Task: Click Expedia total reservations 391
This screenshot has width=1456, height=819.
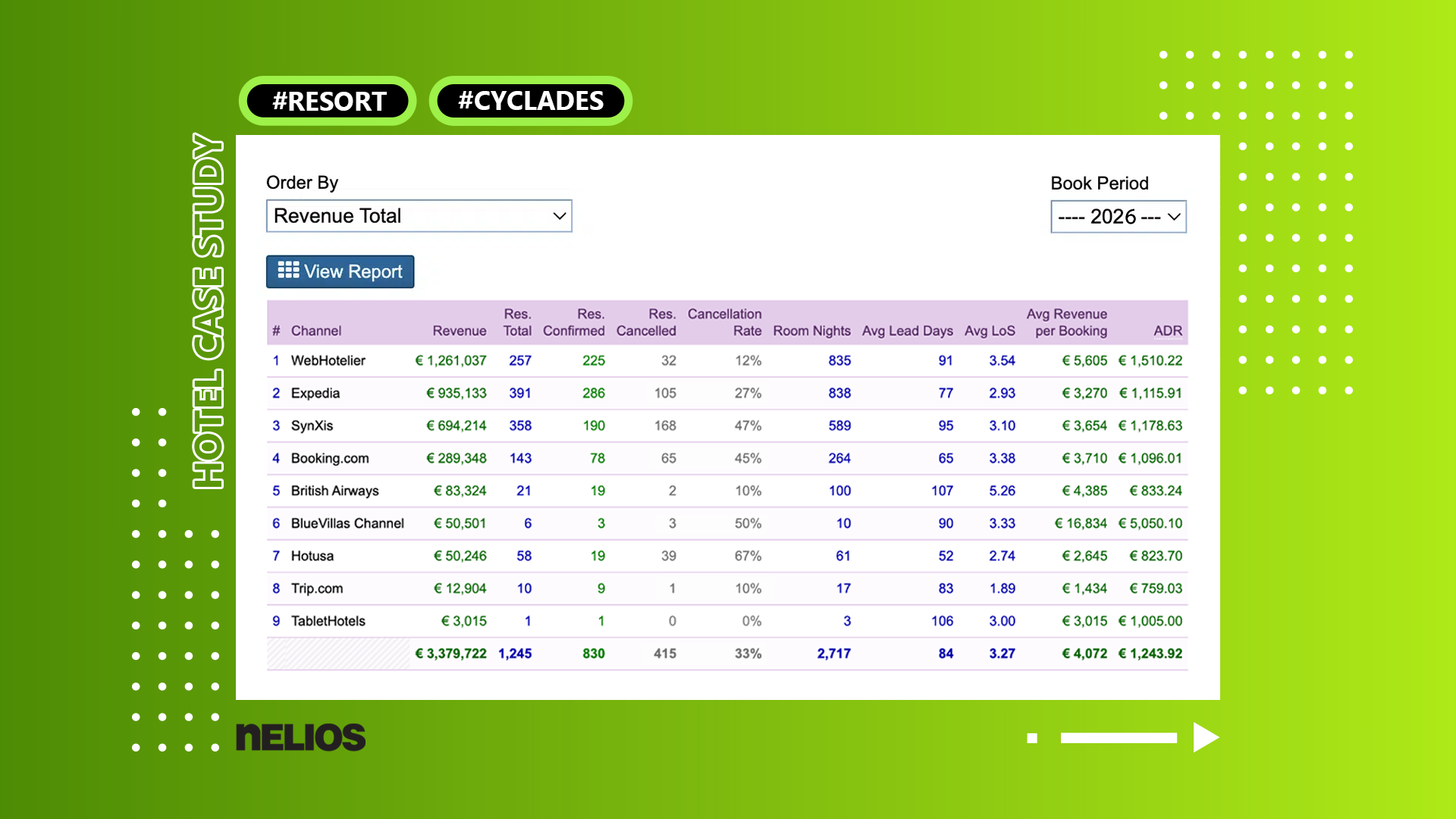Action: point(520,393)
